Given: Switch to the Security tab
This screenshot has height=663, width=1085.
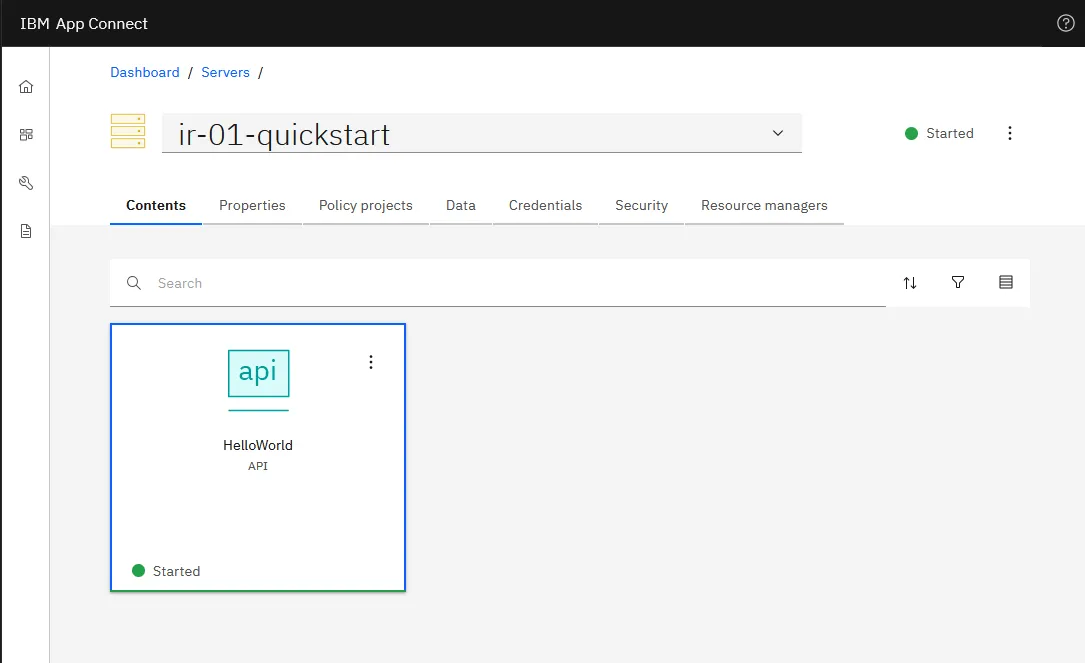Looking at the screenshot, I should tap(641, 206).
